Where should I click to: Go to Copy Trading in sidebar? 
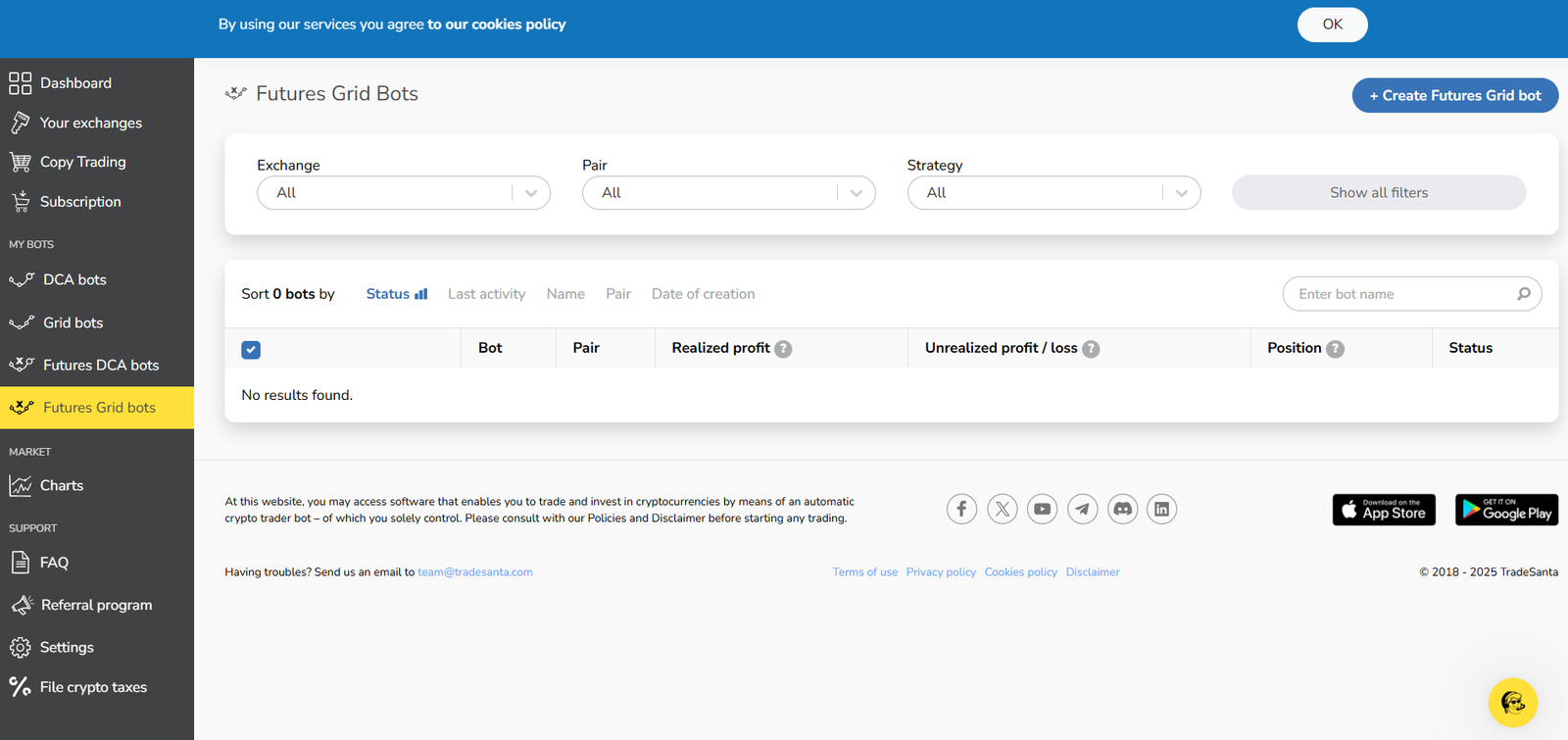click(82, 162)
